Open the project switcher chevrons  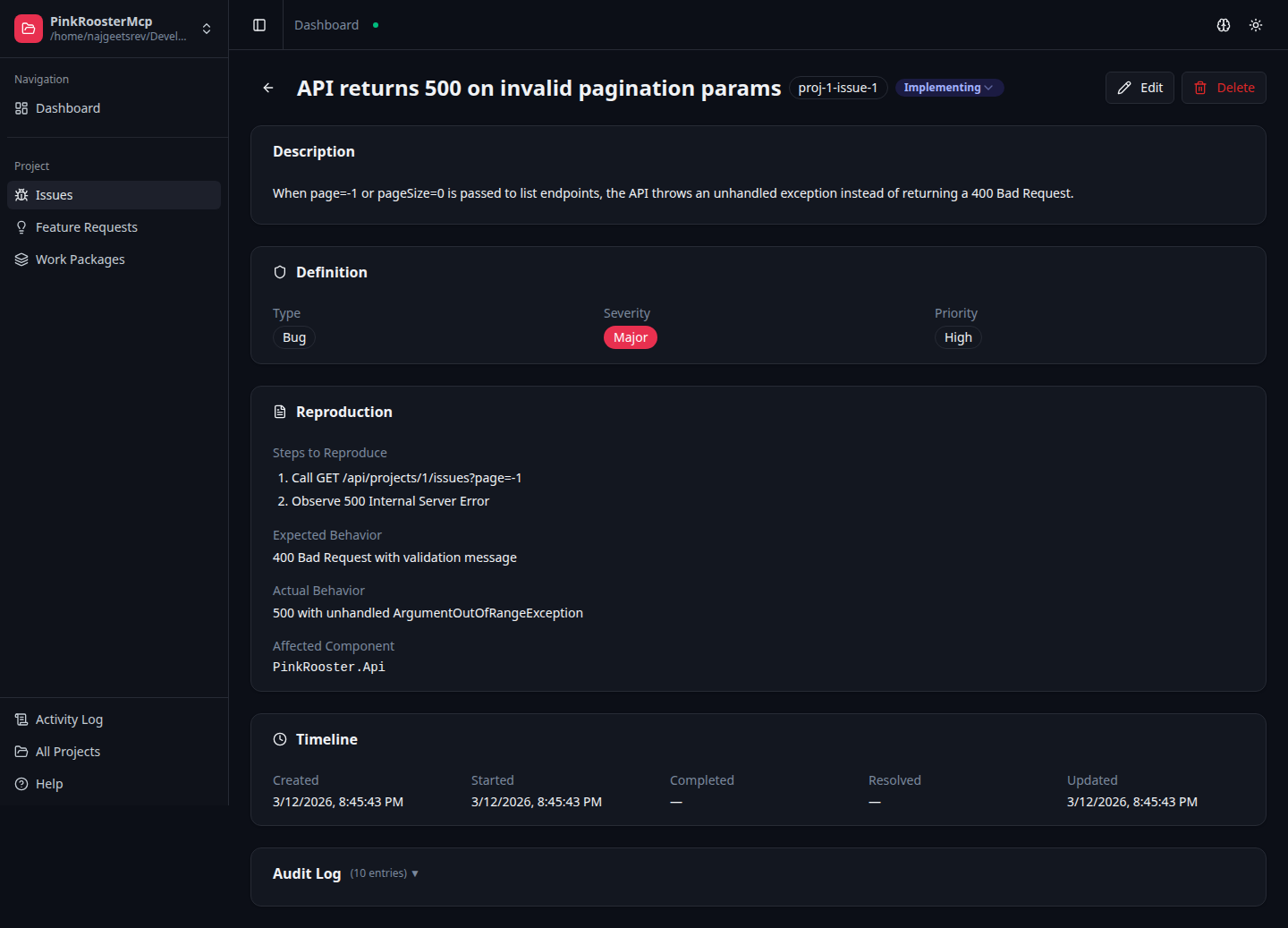[x=207, y=29]
